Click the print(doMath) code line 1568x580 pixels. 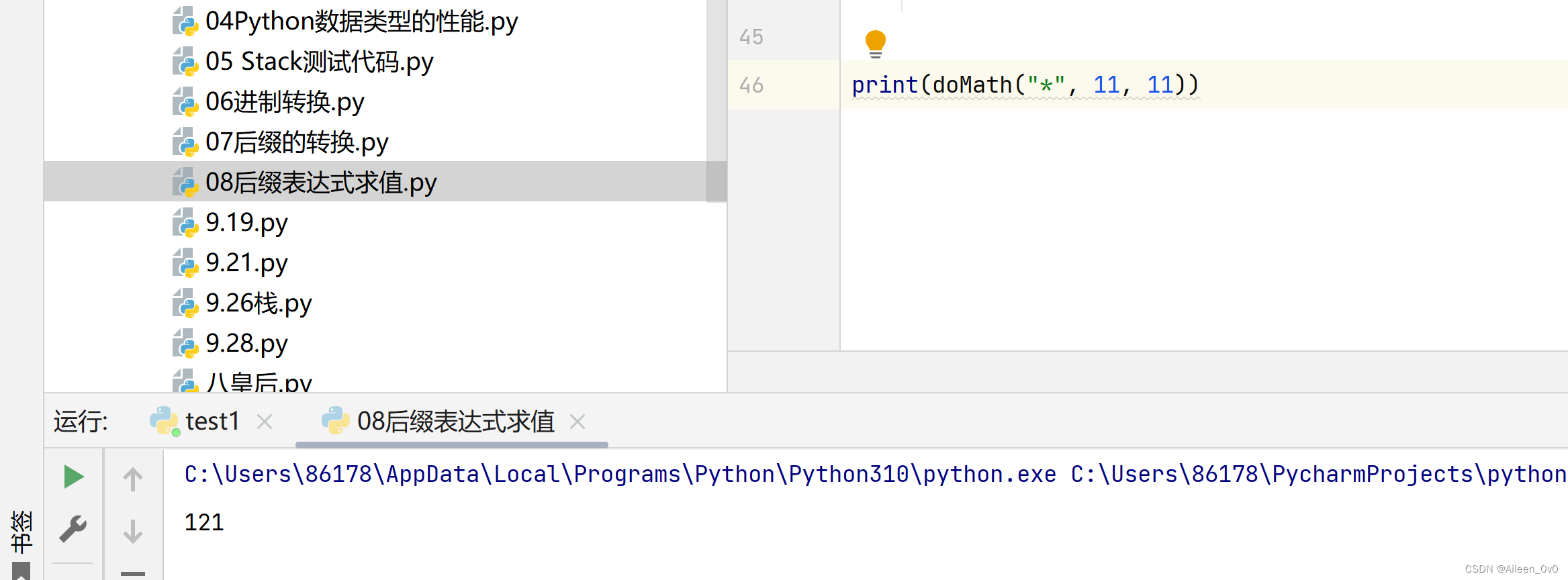pos(1024,85)
